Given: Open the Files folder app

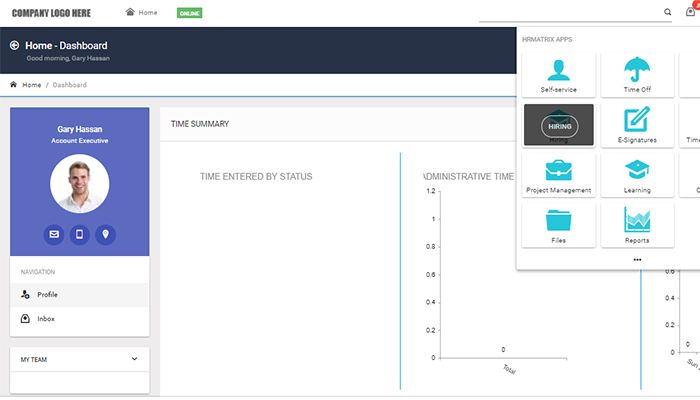Looking at the screenshot, I should [x=558, y=225].
